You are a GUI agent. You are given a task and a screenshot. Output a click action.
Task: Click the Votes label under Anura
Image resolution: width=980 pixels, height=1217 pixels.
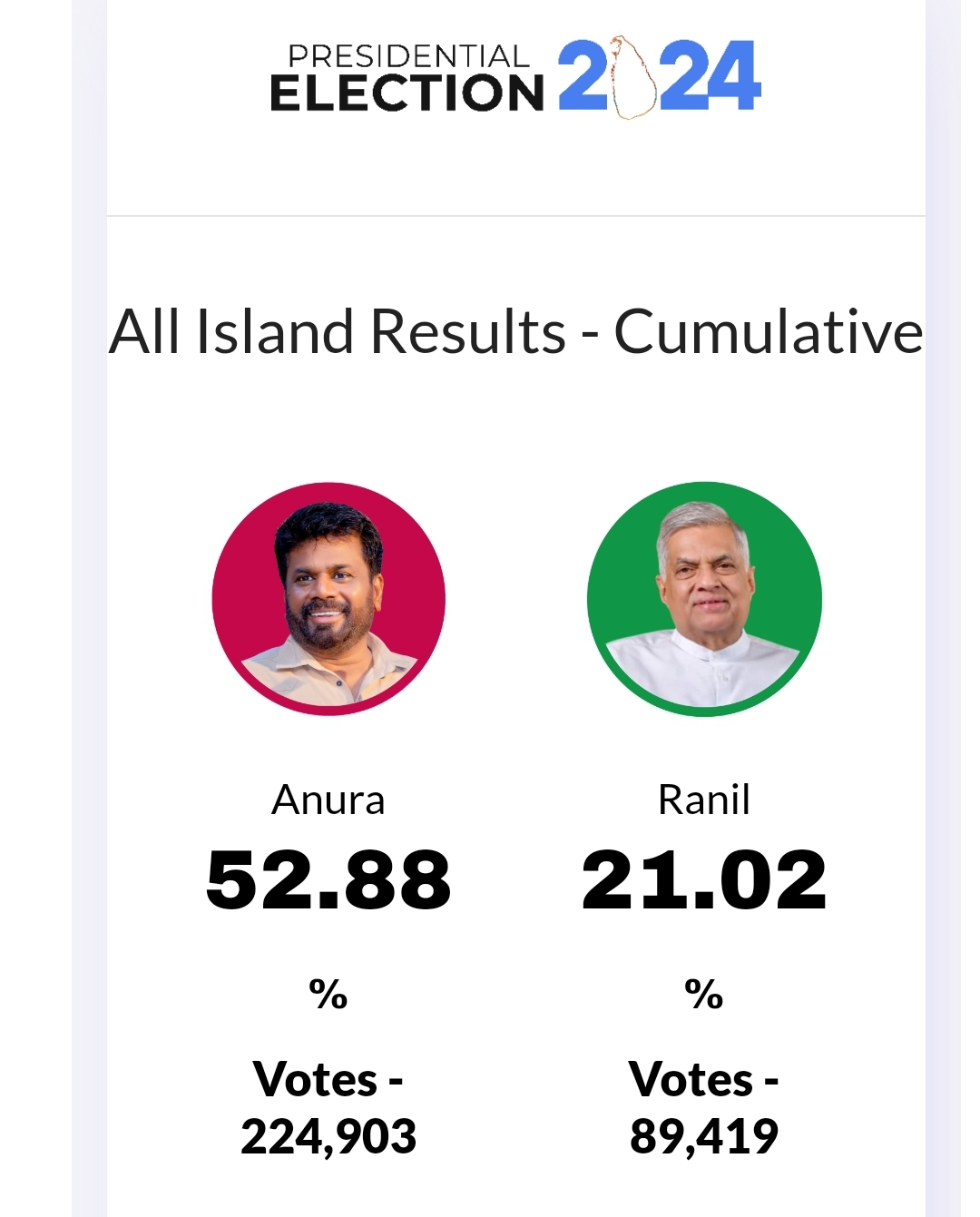coord(328,1080)
